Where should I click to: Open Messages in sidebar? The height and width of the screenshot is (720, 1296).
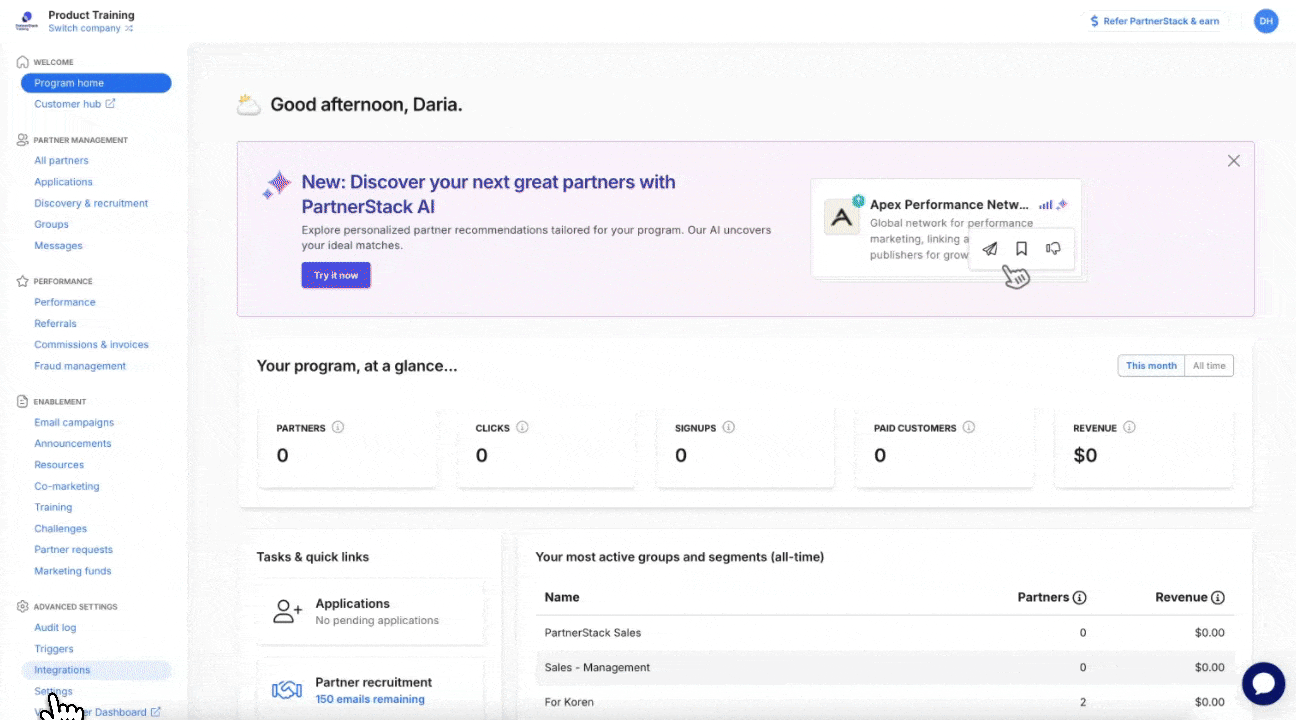coord(58,245)
